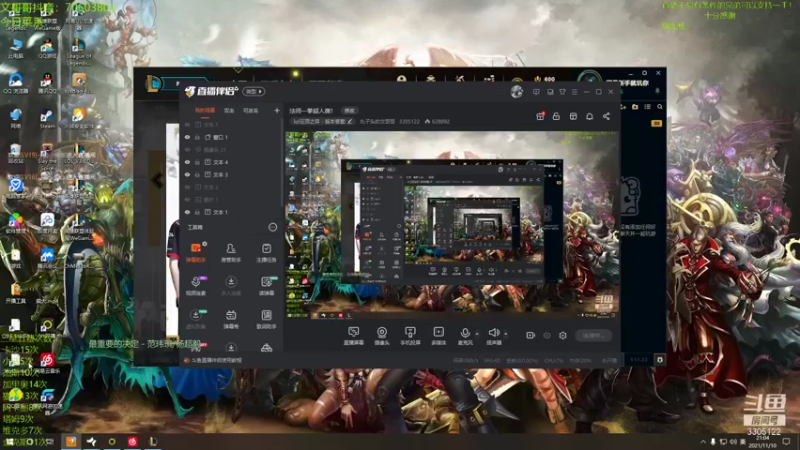Select 窗口 1 source row
Image resolution: width=800 pixels, height=450 pixels.
(x=231, y=137)
